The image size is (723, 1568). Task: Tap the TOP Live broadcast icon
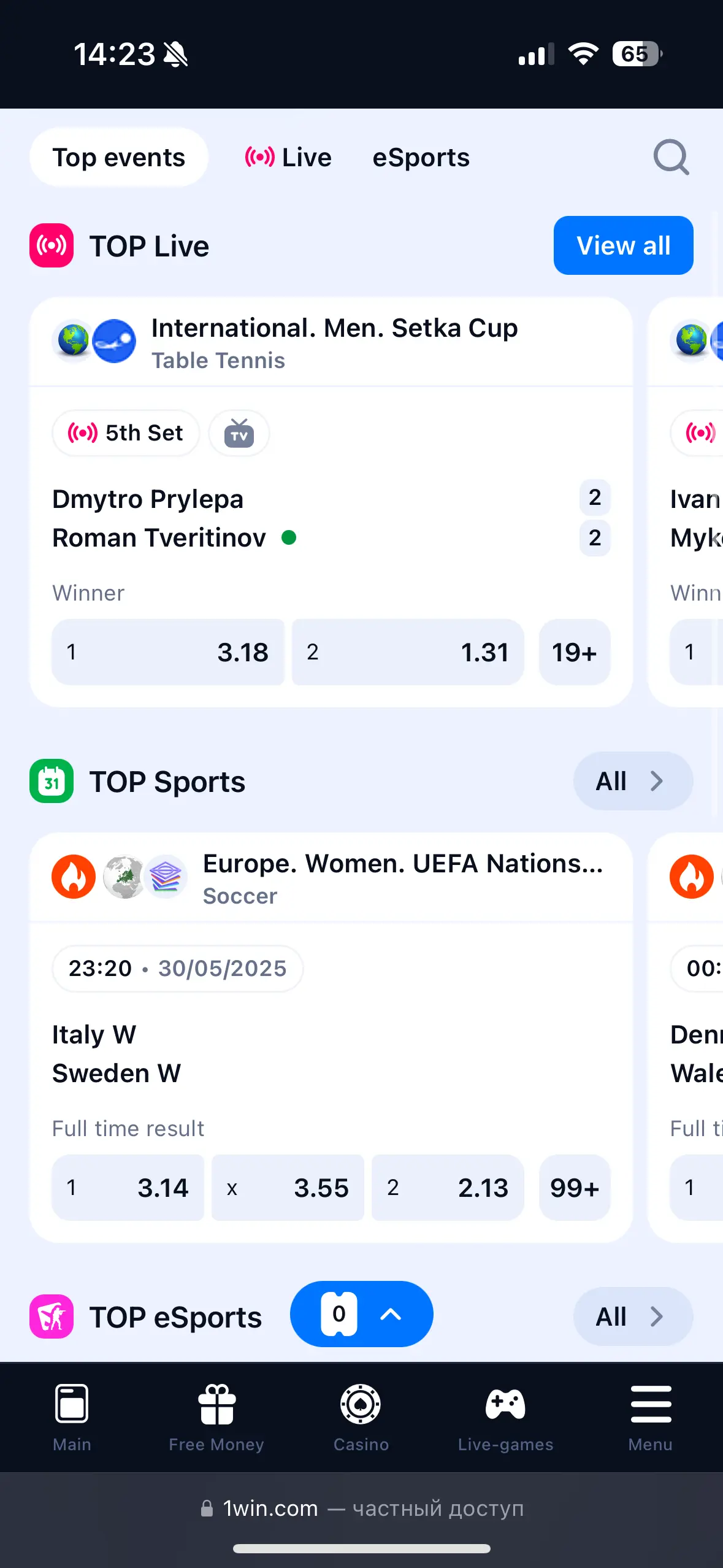pos(52,245)
